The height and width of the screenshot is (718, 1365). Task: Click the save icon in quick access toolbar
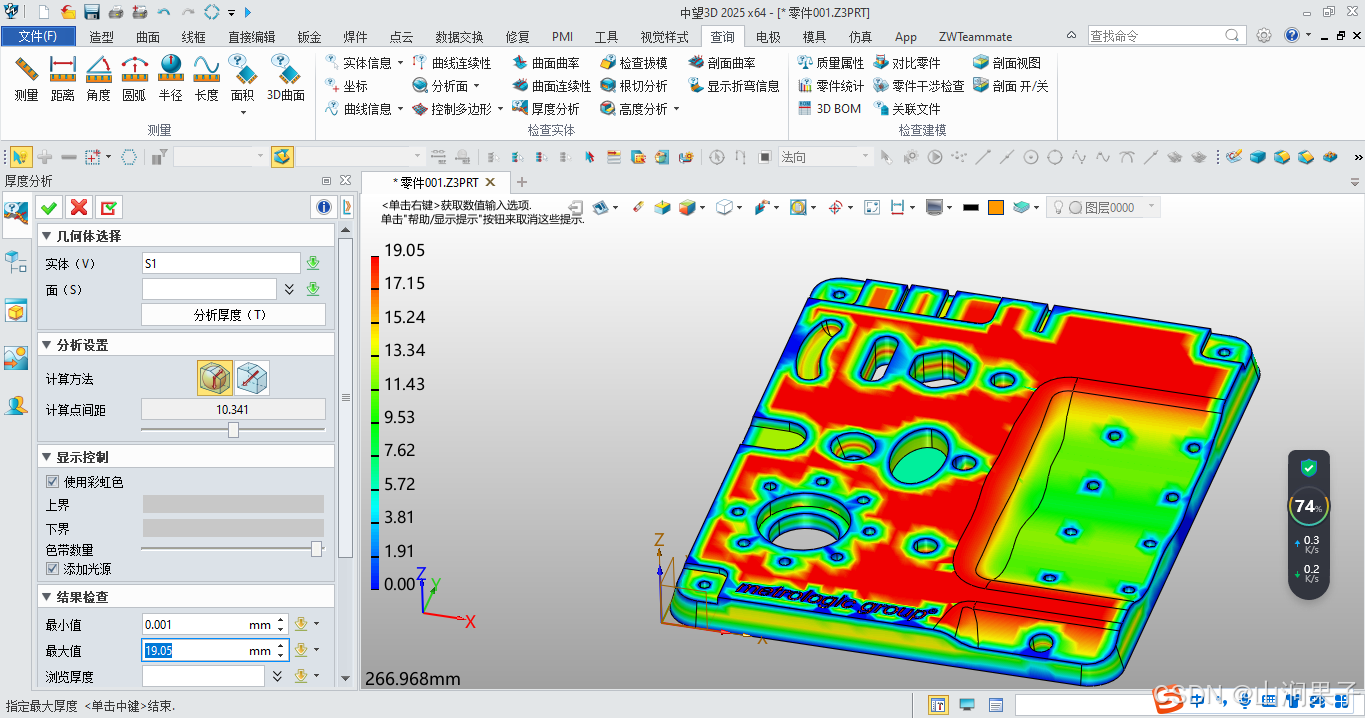click(92, 12)
